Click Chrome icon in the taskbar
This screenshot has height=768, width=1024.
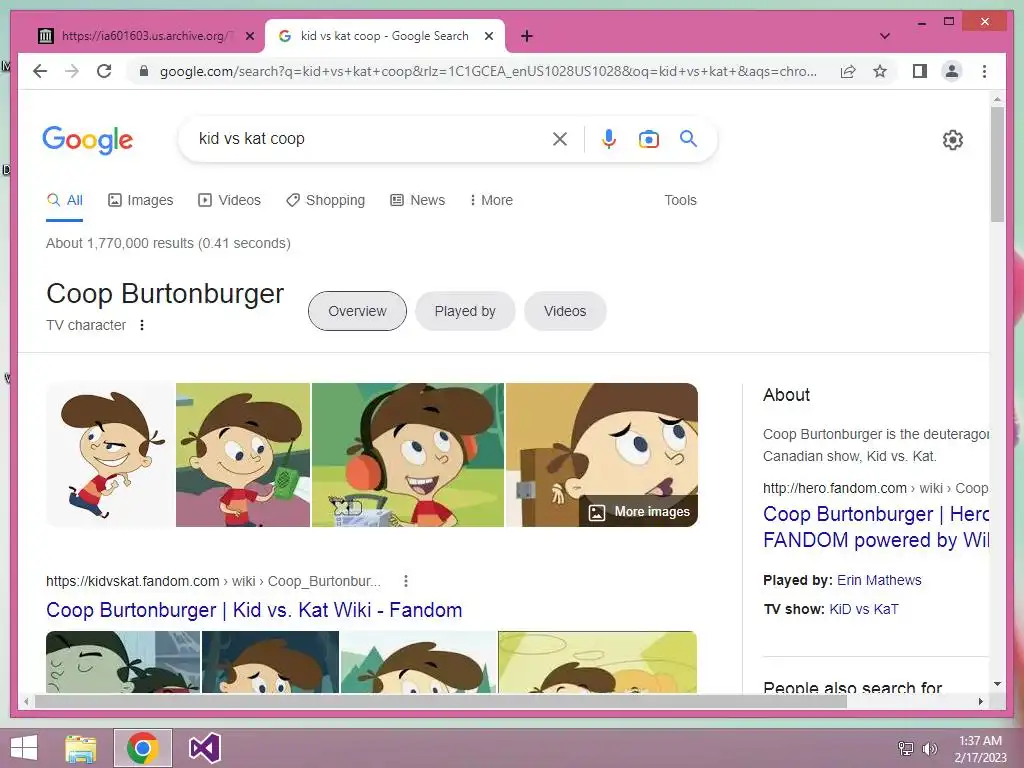coord(142,748)
